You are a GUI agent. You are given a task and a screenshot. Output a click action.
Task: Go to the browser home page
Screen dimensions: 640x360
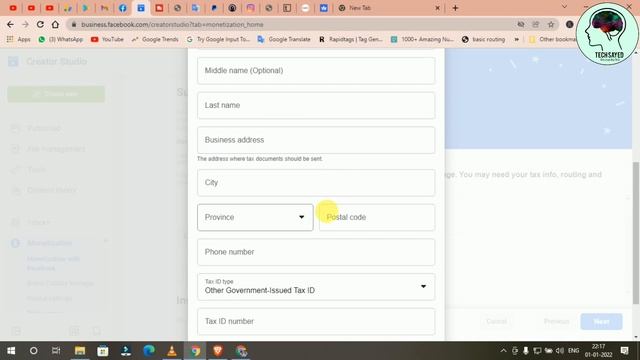click(x=55, y=24)
